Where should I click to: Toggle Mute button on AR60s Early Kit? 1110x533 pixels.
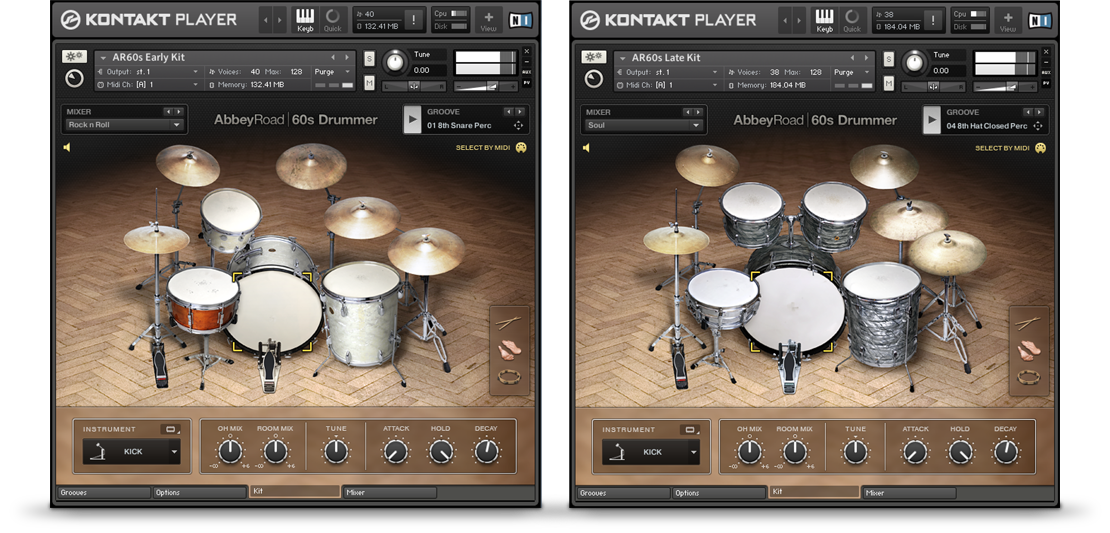click(370, 83)
